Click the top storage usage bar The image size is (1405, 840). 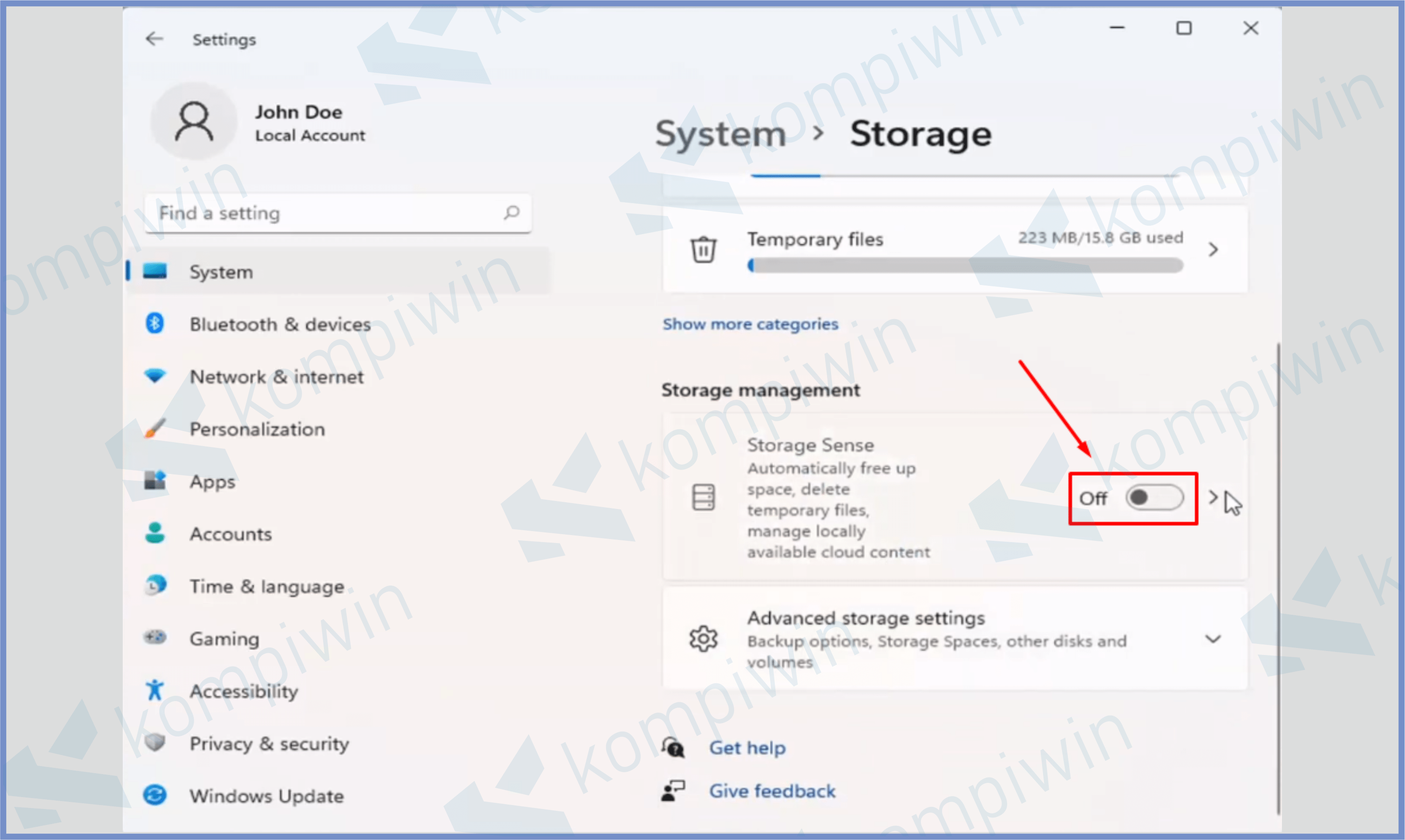pyautogui.click(x=965, y=175)
